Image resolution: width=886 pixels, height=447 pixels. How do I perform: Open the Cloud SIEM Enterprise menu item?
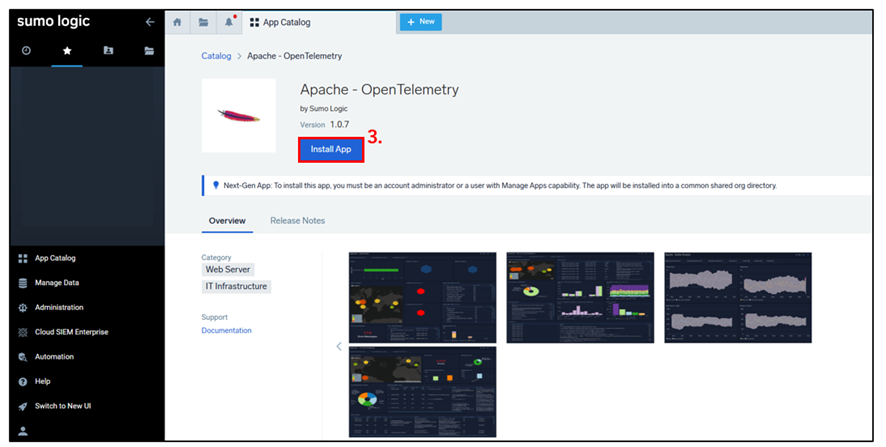pos(71,332)
